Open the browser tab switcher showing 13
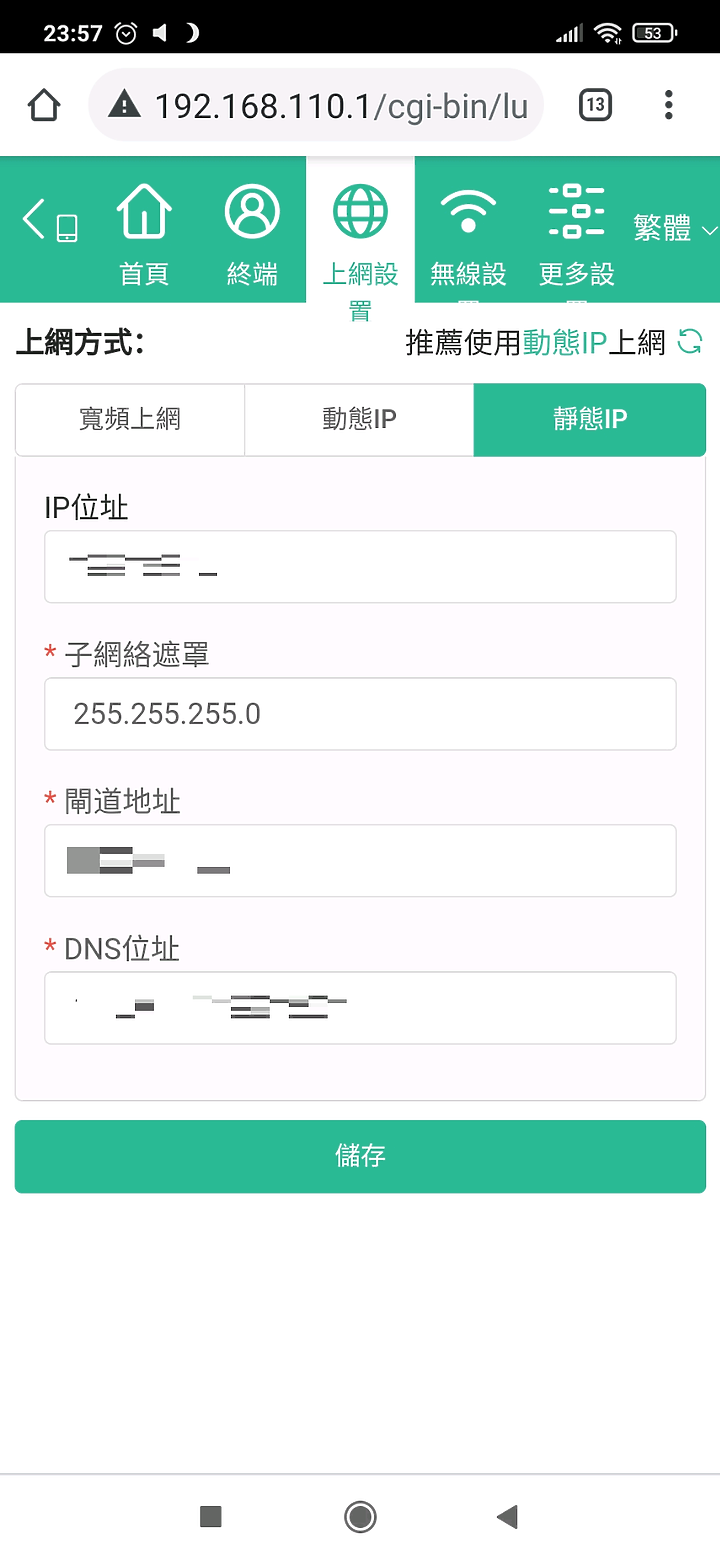 pos(595,105)
